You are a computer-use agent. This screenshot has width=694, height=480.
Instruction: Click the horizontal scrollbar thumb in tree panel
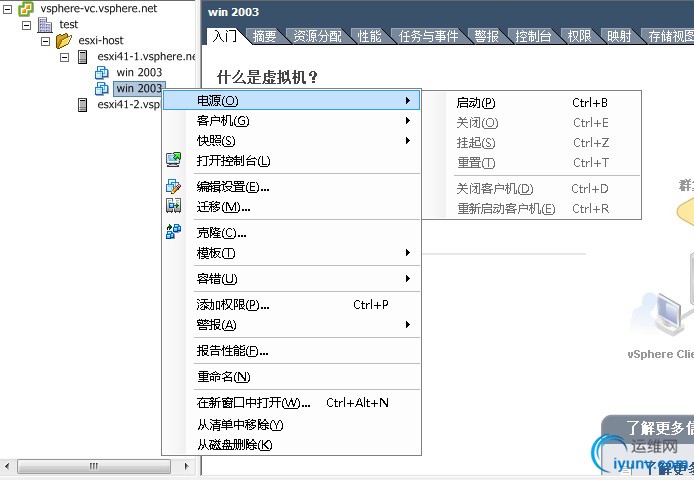[x=93, y=466]
